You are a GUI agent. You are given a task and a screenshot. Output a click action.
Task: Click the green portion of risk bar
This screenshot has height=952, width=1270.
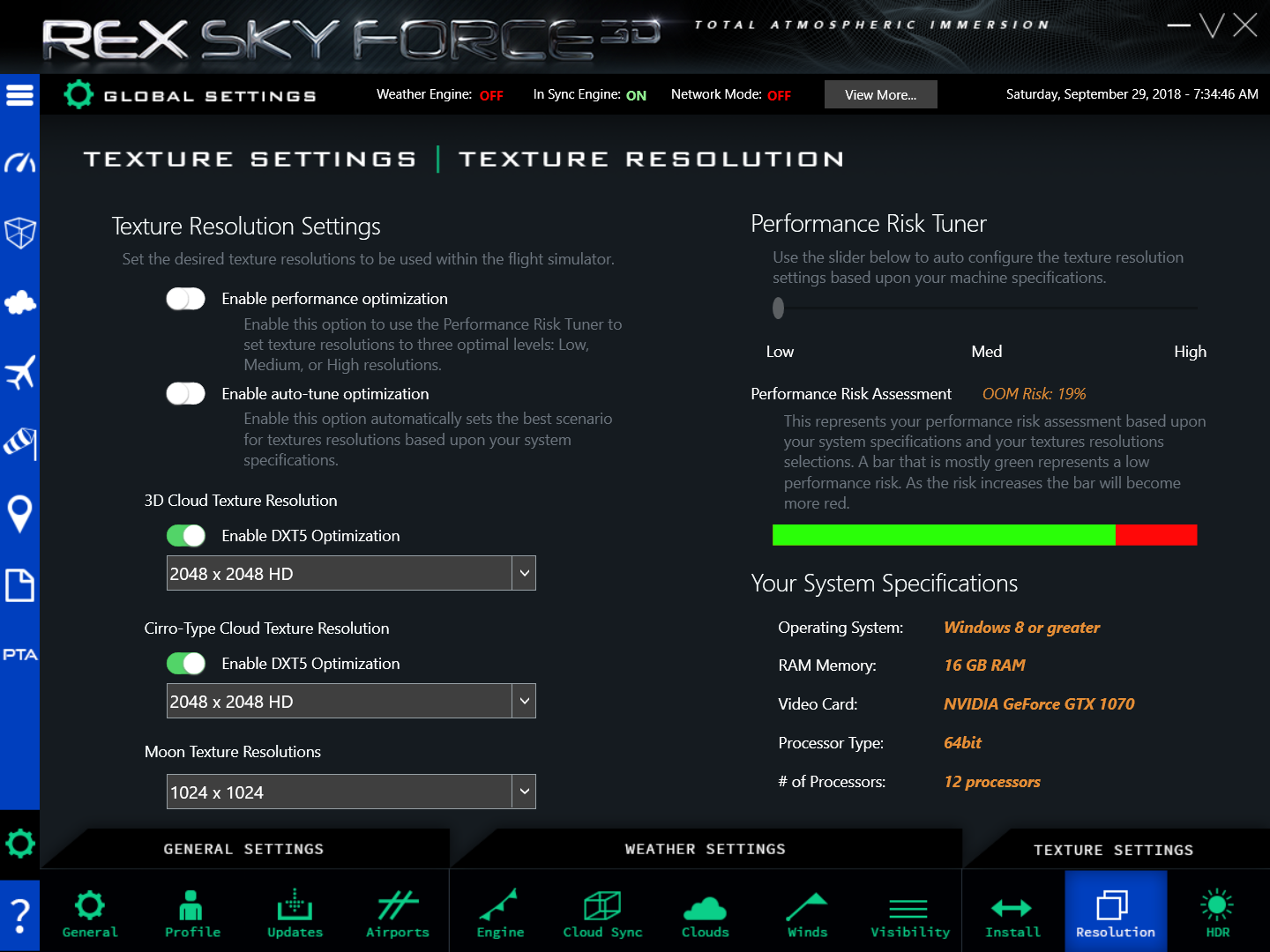(x=944, y=535)
